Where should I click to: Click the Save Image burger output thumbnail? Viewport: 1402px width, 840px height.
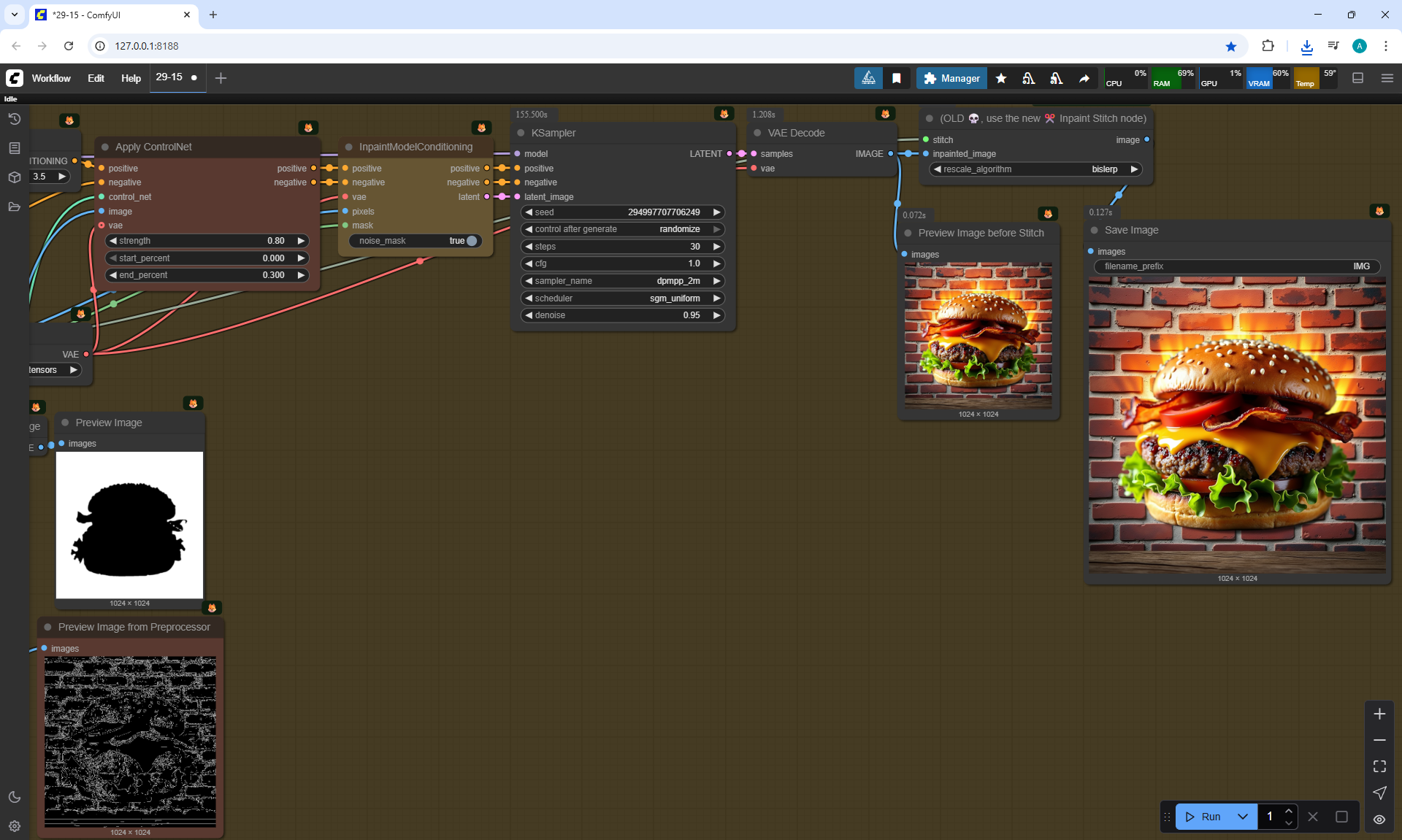1237,425
